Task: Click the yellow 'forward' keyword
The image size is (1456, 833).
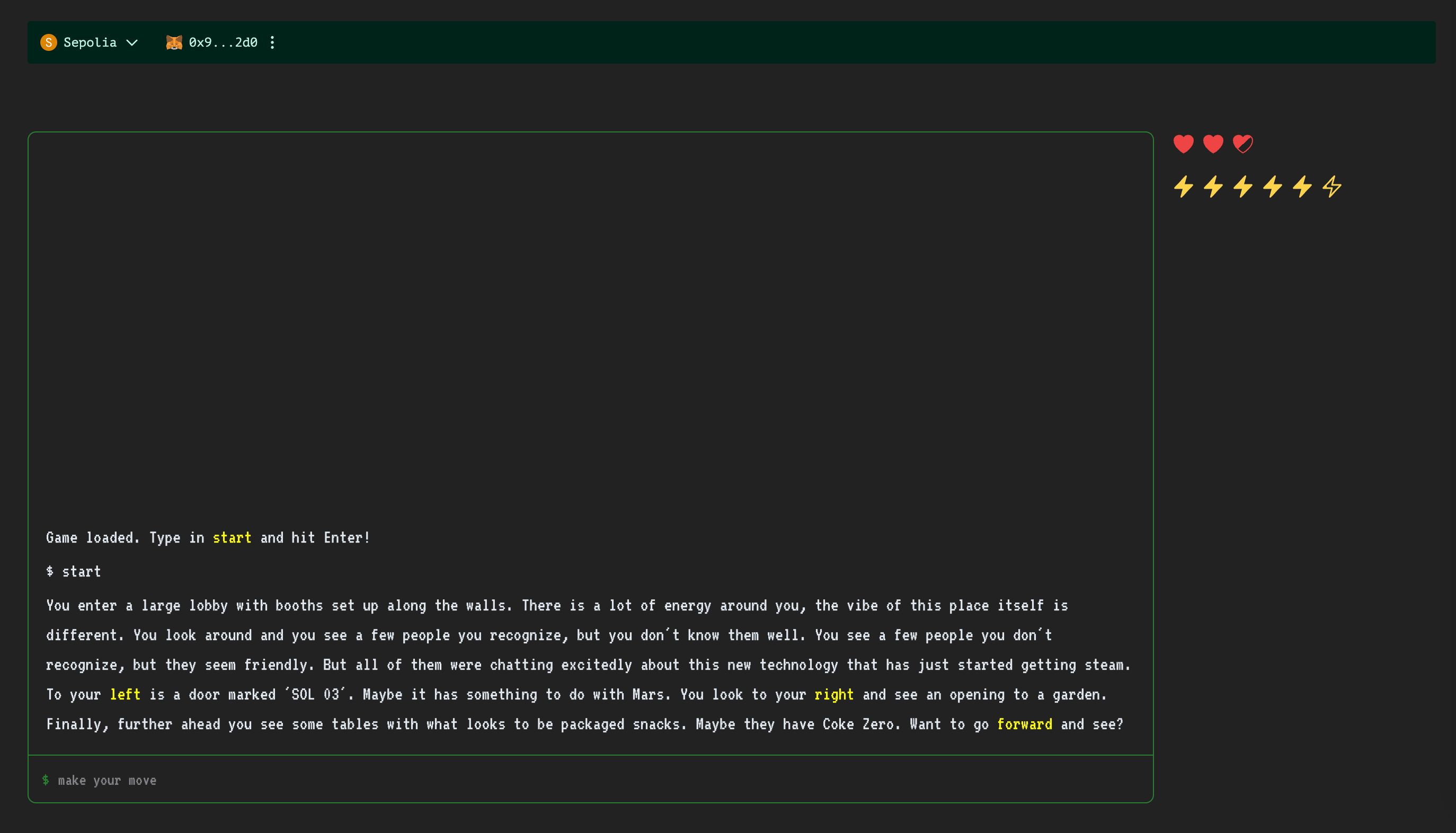Action: 1024,724
